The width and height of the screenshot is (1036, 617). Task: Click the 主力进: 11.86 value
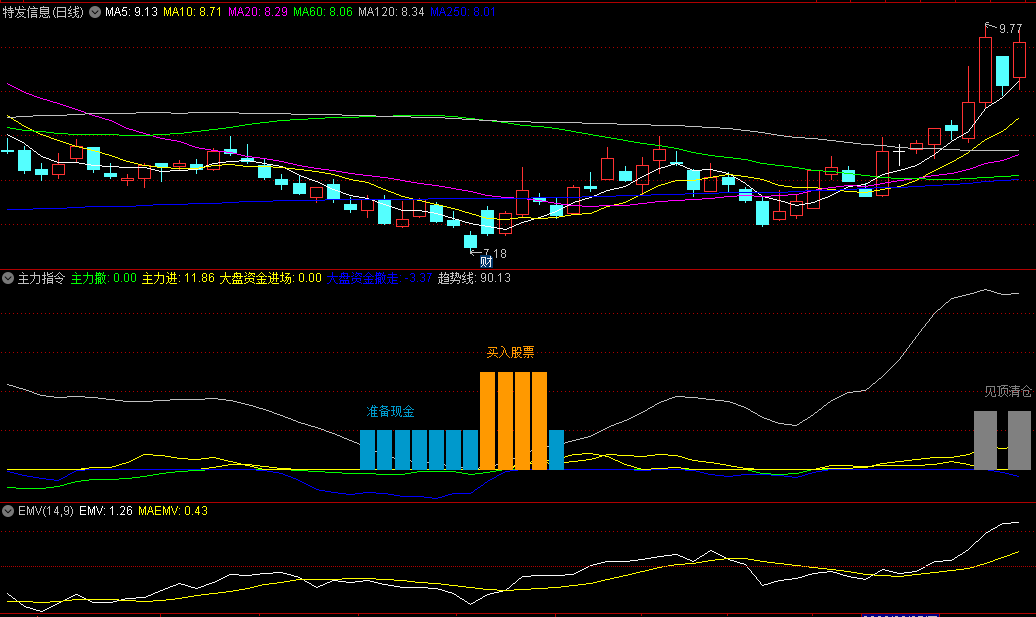click(x=178, y=278)
